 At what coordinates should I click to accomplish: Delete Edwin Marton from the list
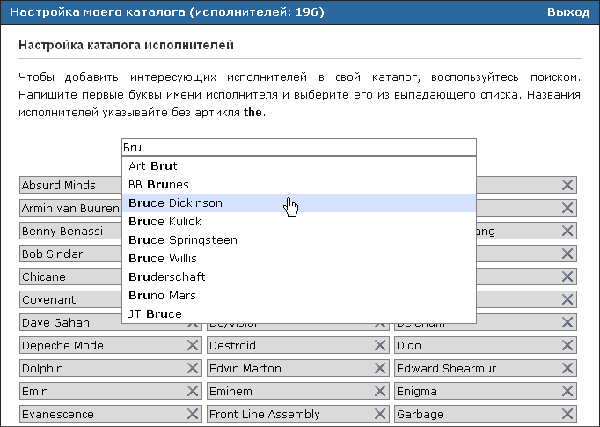pos(380,368)
